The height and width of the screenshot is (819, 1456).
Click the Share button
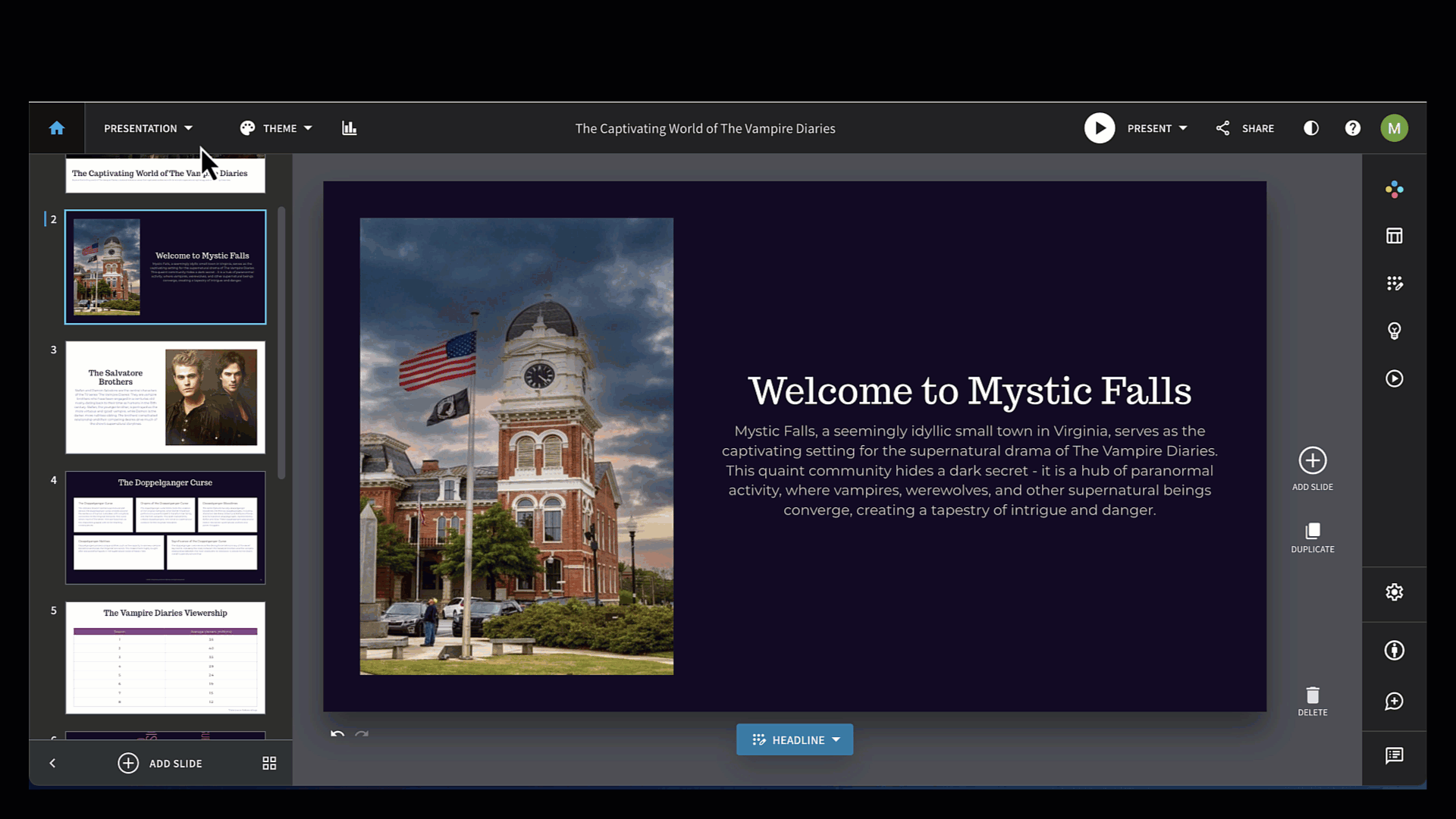tap(1245, 128)
